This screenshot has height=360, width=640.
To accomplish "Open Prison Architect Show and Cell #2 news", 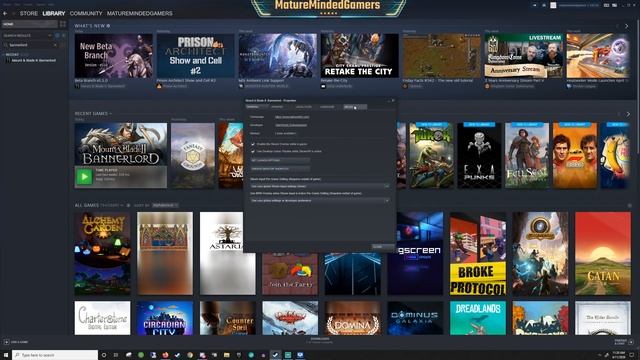I will (196, 56).
